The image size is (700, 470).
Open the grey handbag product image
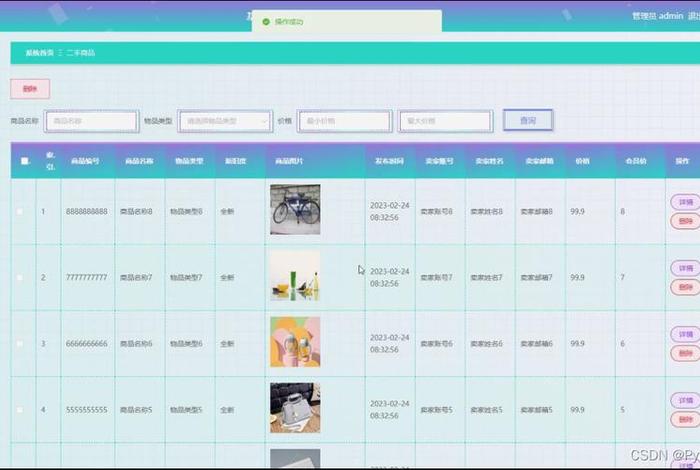click(x=295, y=408)
